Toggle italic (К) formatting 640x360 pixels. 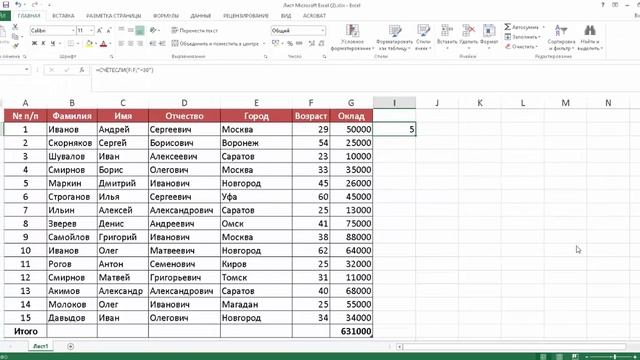point(43,43)
